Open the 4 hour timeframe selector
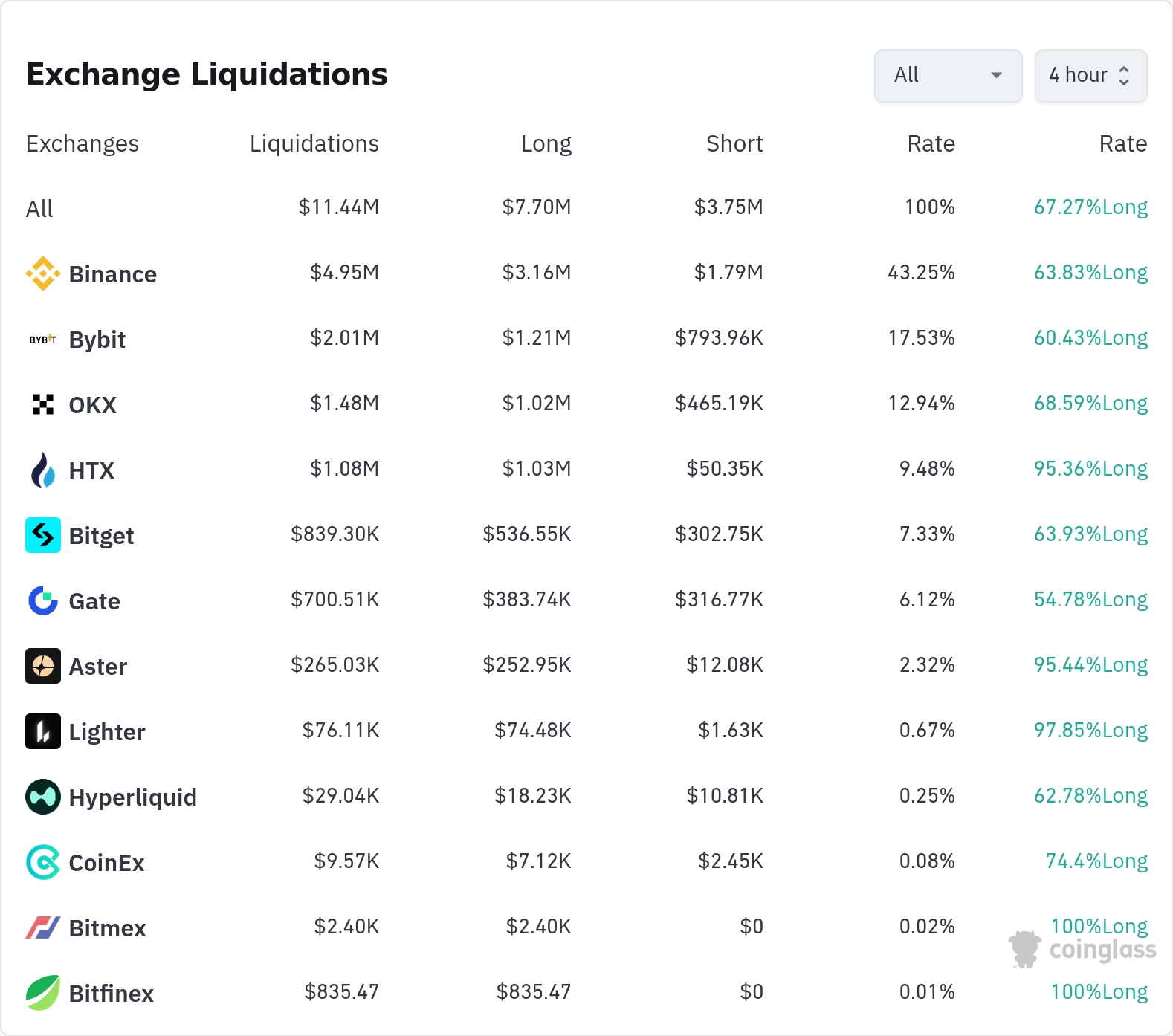1173x1036 pixels. click(x=1090, y=75)
